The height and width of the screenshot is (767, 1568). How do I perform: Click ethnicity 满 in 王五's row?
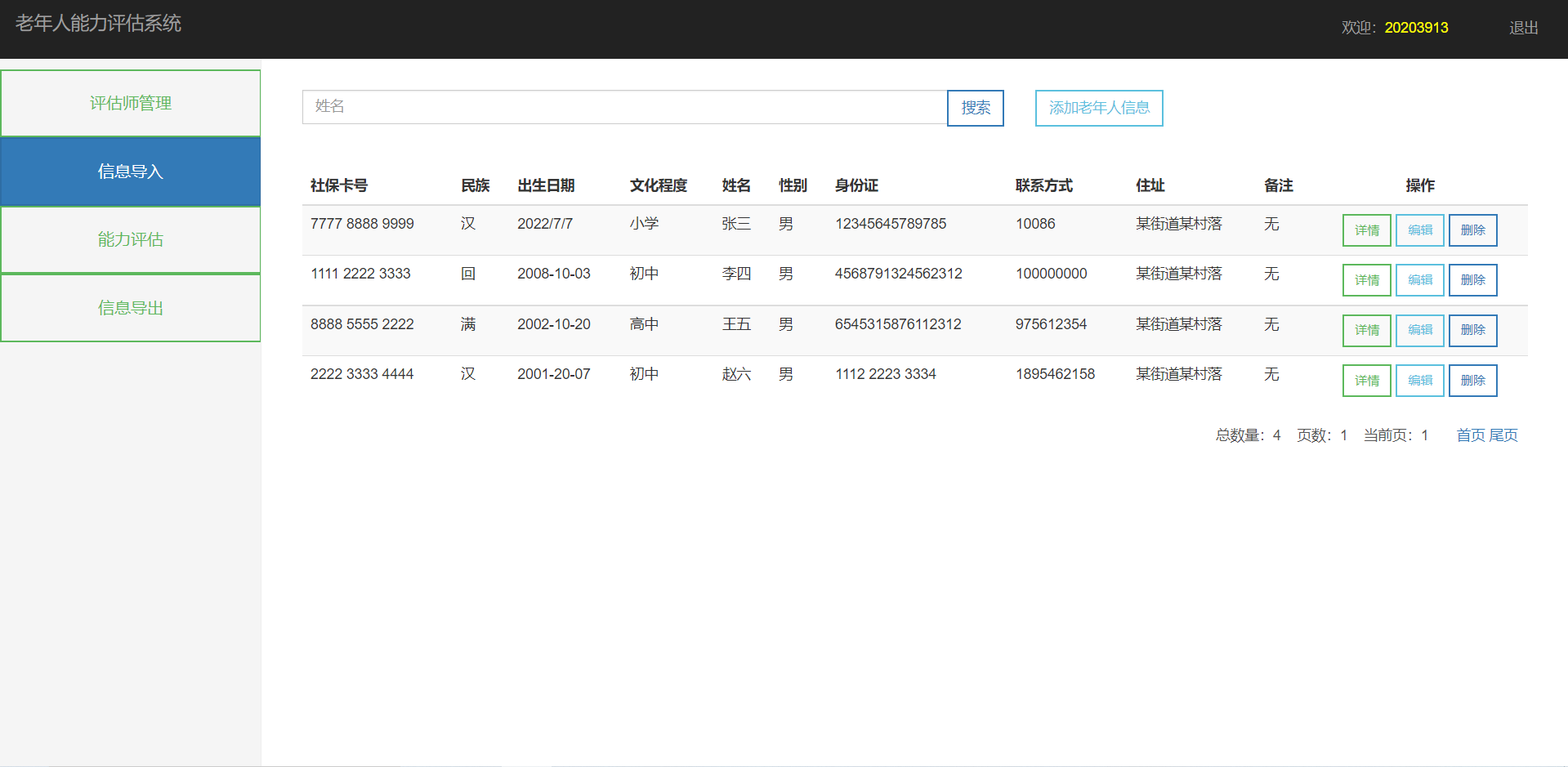click(x=468, y=324)
